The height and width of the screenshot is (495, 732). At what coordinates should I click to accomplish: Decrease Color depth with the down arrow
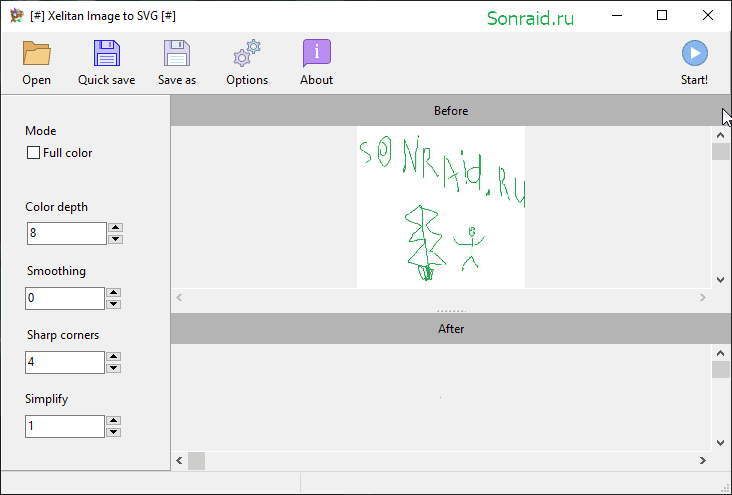115,239
